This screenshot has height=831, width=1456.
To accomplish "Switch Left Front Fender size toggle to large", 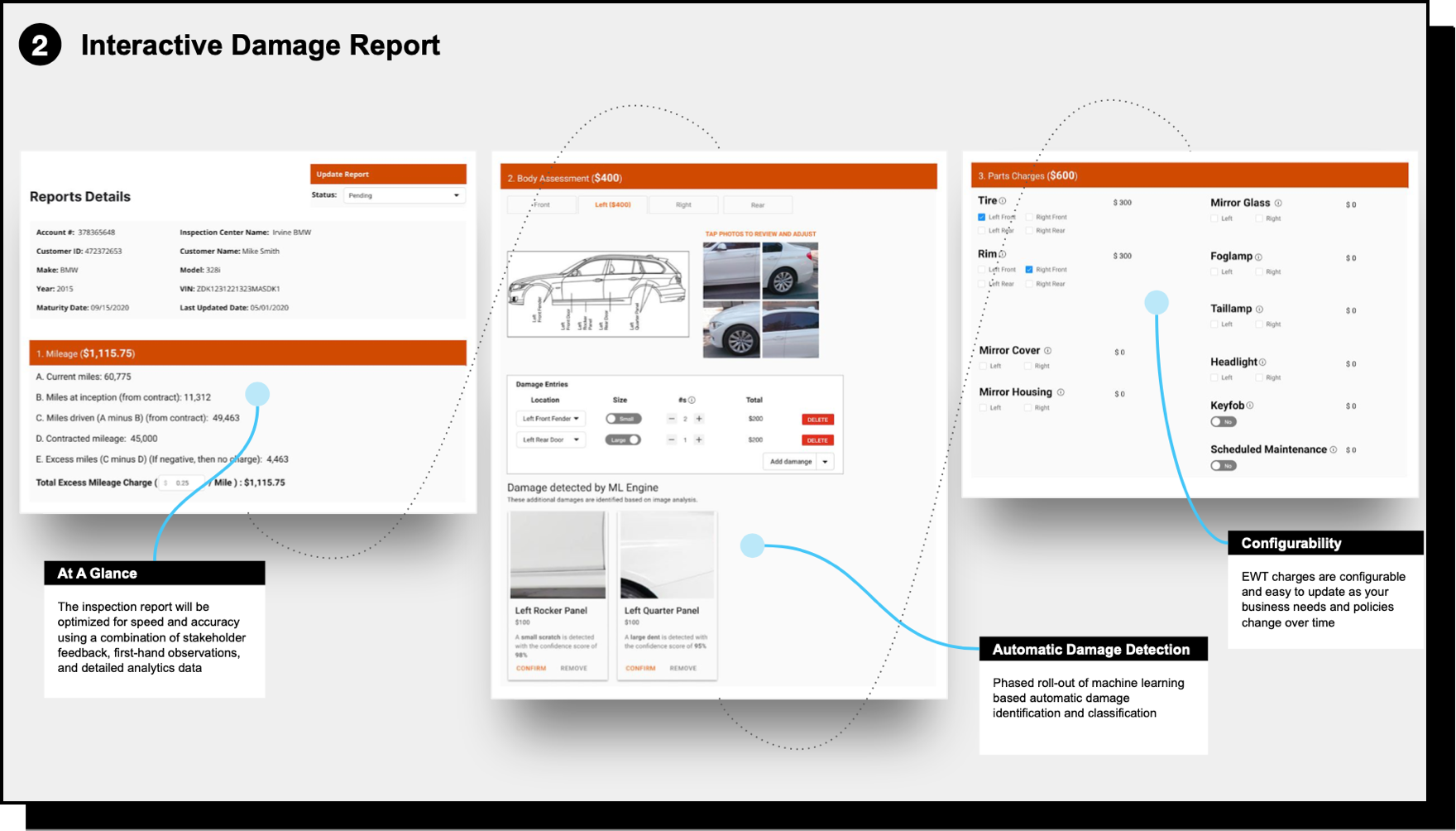I will coord(623,419).
